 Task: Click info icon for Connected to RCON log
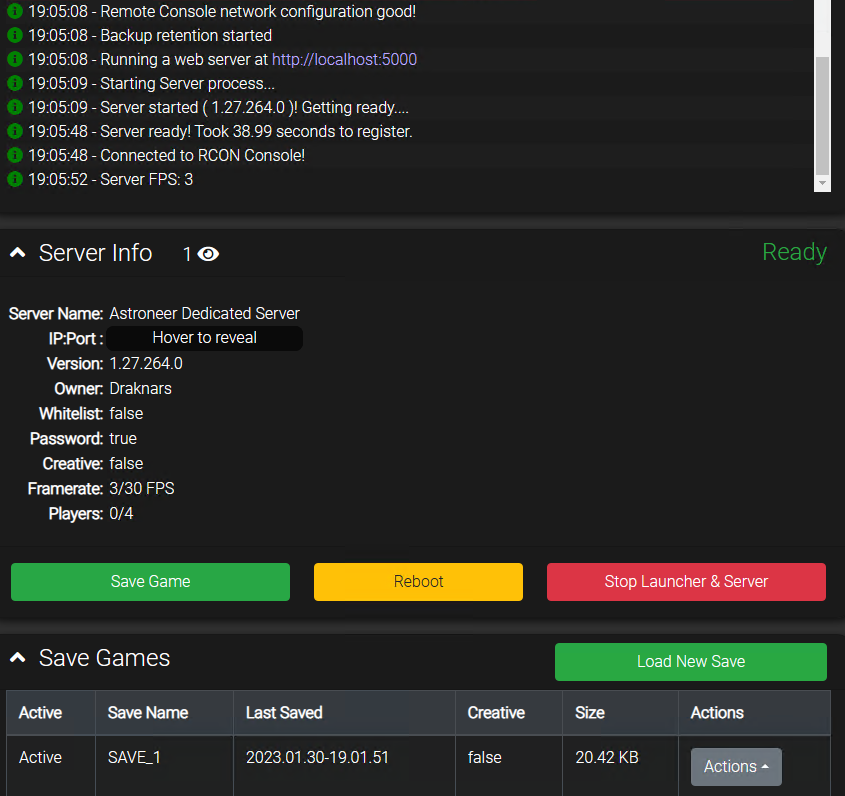pyautogui.click(x=15, y=155)
